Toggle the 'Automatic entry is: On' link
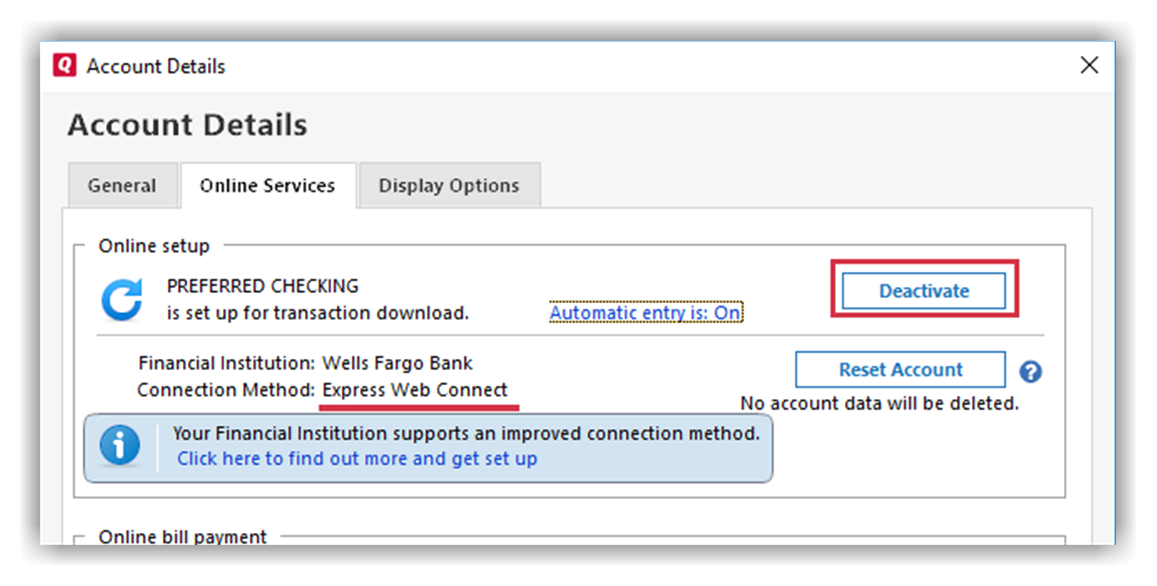The image size is (1157, 586). [646, 313]
